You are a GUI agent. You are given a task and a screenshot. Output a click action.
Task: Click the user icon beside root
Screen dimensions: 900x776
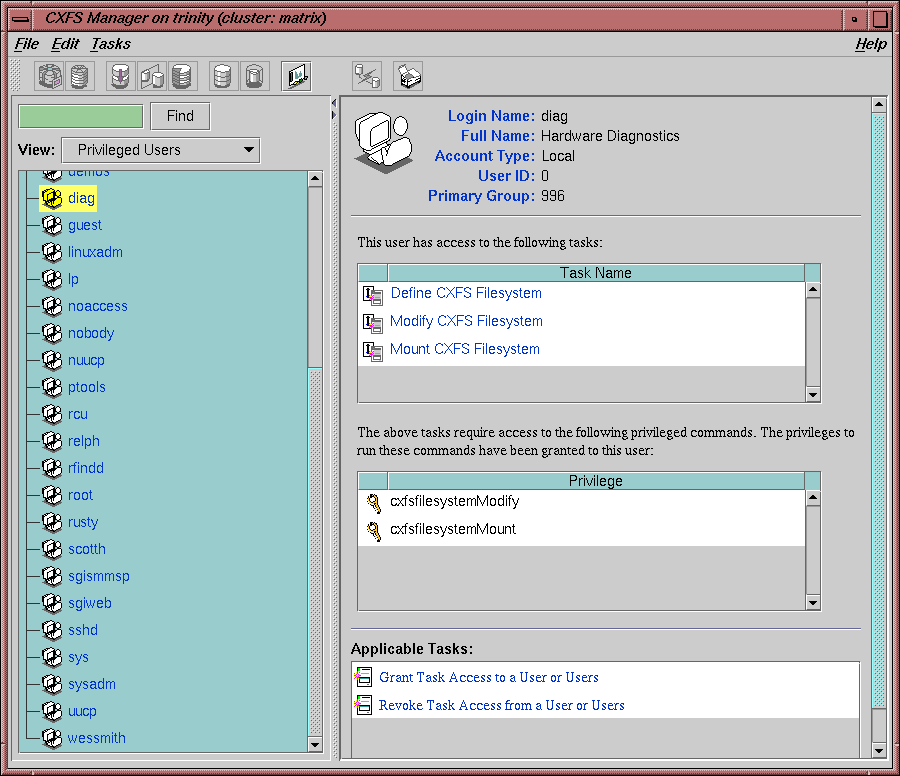(x=52, y=495)
